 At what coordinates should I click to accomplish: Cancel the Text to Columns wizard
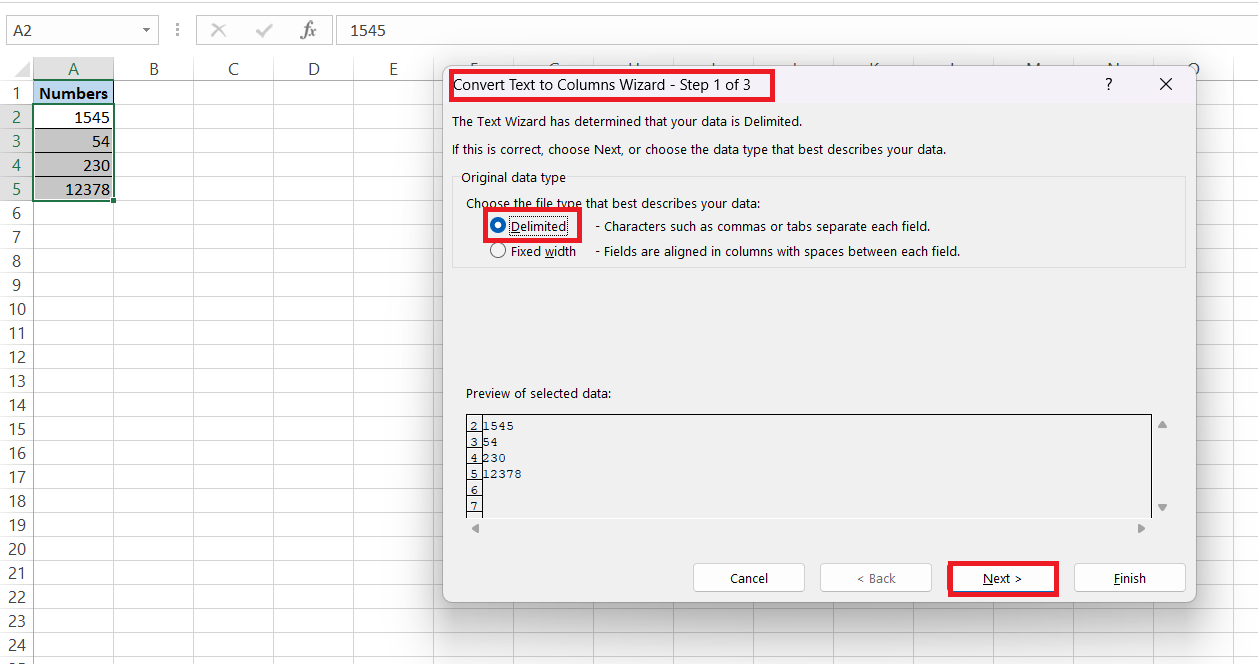click(748, 578)
